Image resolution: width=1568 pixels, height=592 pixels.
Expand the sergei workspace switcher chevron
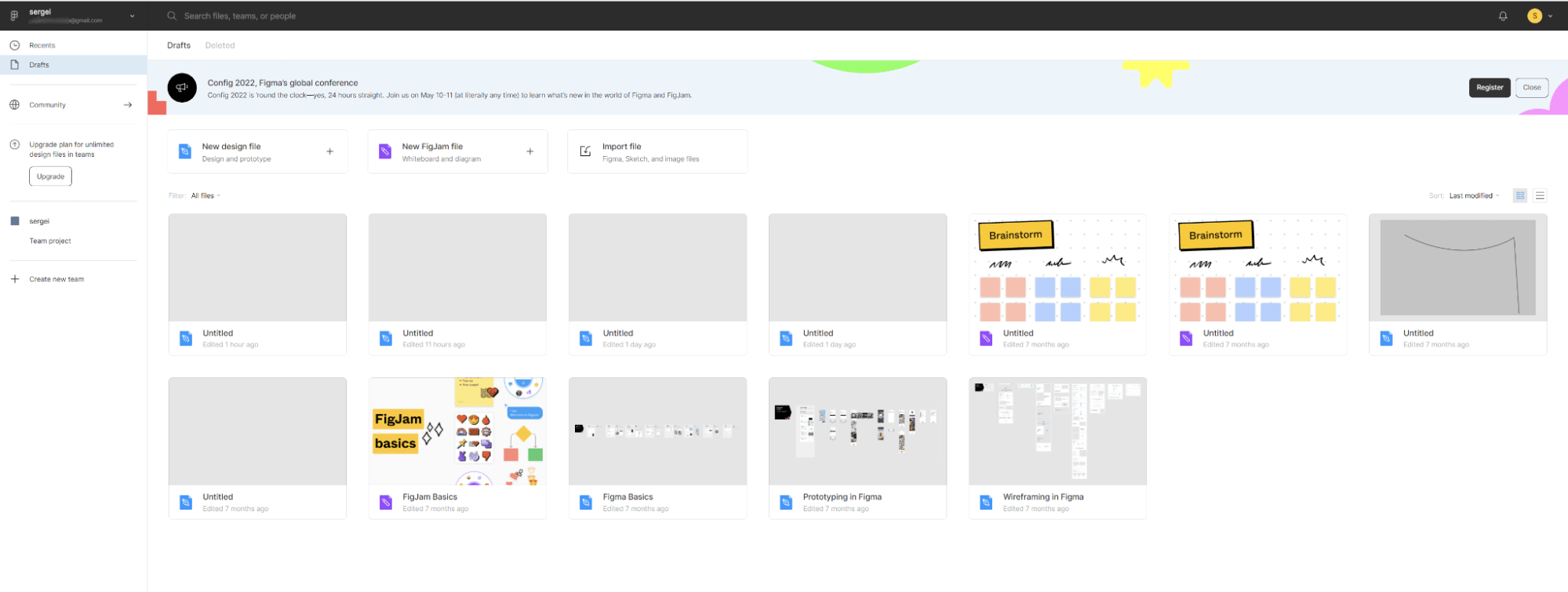tap(132, 16)
